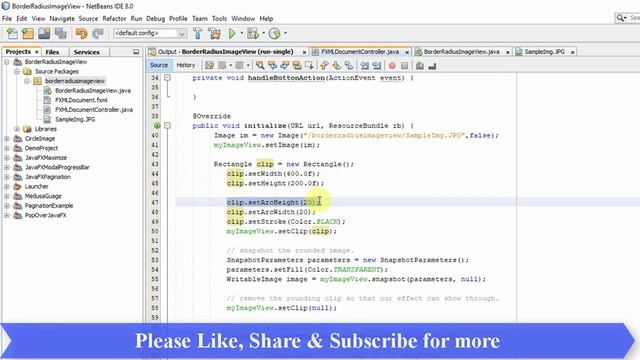640x360 pixels.
Task: Open the BorderRadiusImageView.java editor tab
Action: pos(461,52)
